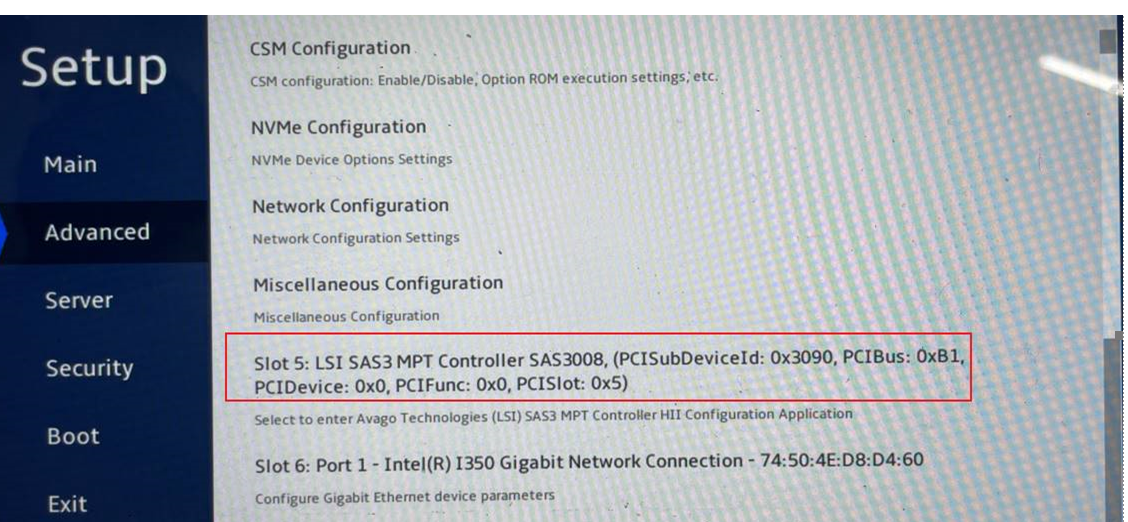Screen dimensions: 1128x522
Task: Switch to the Server tab
Action: (x=79, y=300)
